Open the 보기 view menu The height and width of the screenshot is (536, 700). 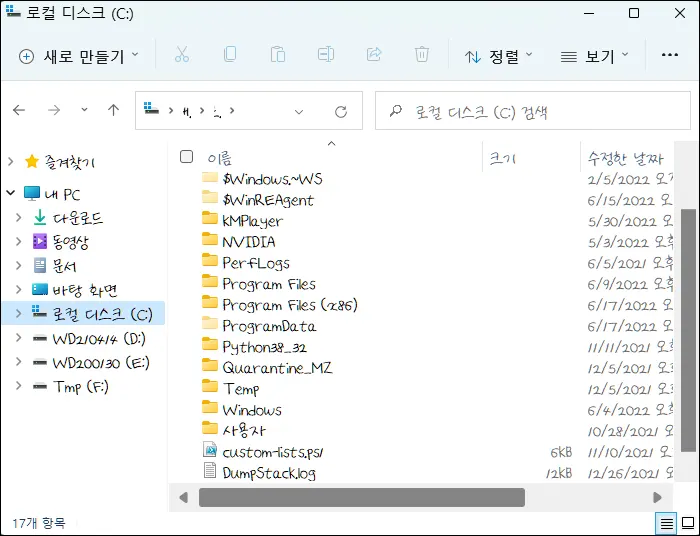pyautogui.click(x=594, y=56)
